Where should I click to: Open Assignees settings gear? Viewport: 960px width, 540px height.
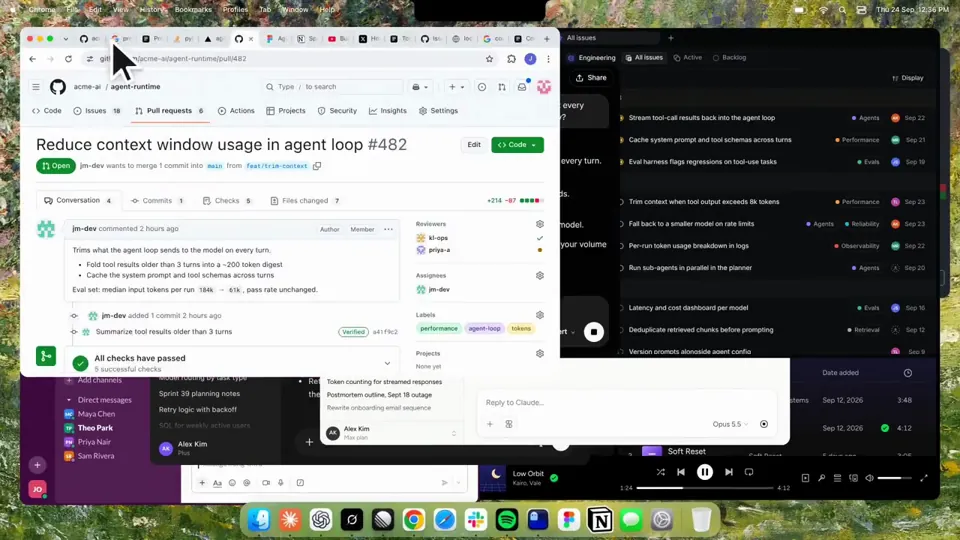(x=539, y=276)
